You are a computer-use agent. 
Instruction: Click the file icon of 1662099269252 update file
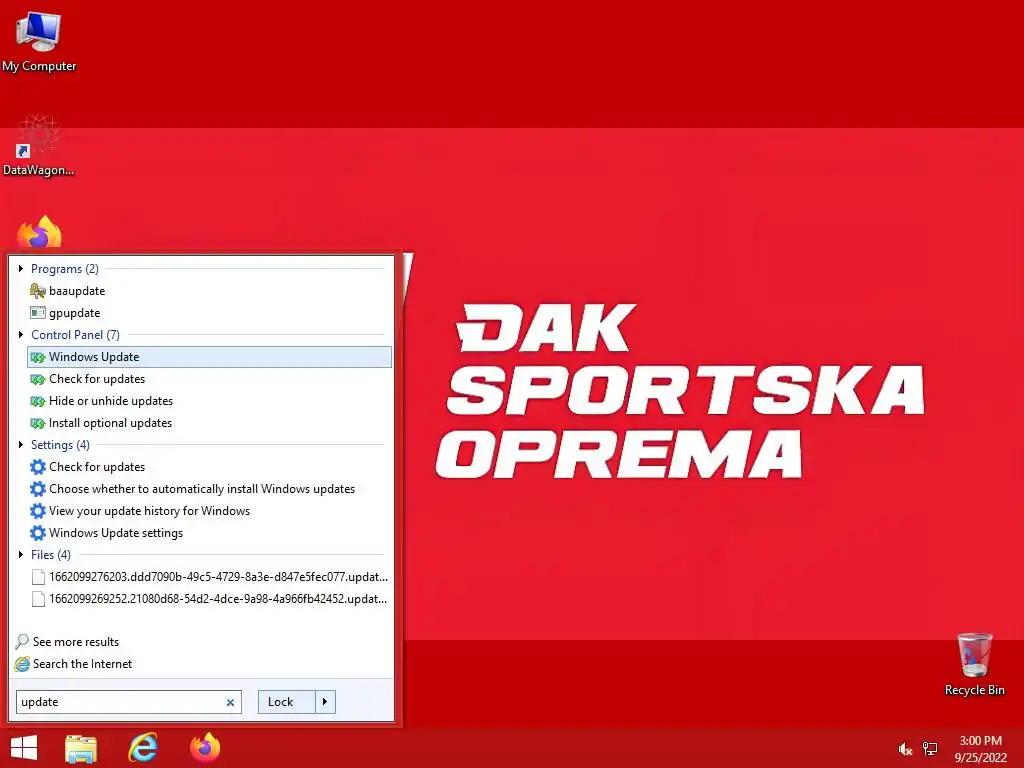click(39, 599)
